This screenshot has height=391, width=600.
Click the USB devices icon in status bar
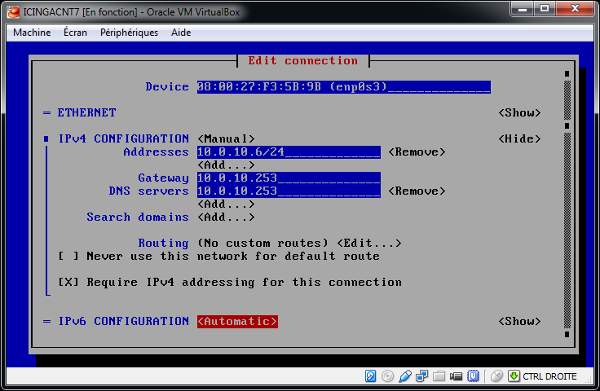pos(405,376)
